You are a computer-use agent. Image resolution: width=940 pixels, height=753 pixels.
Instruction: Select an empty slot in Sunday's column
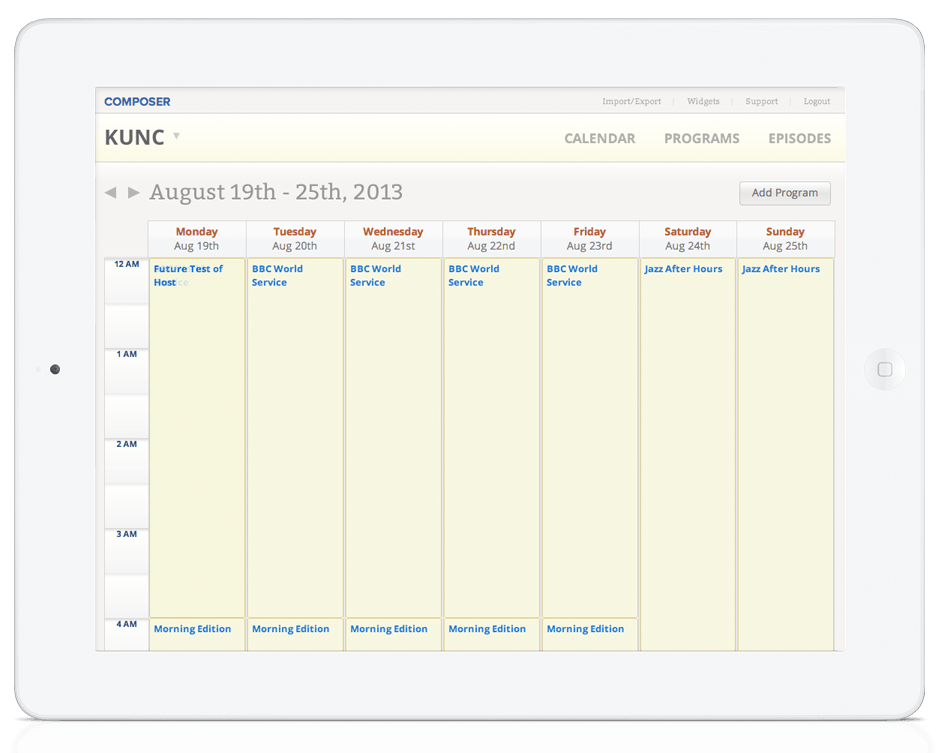coord(785,450)
